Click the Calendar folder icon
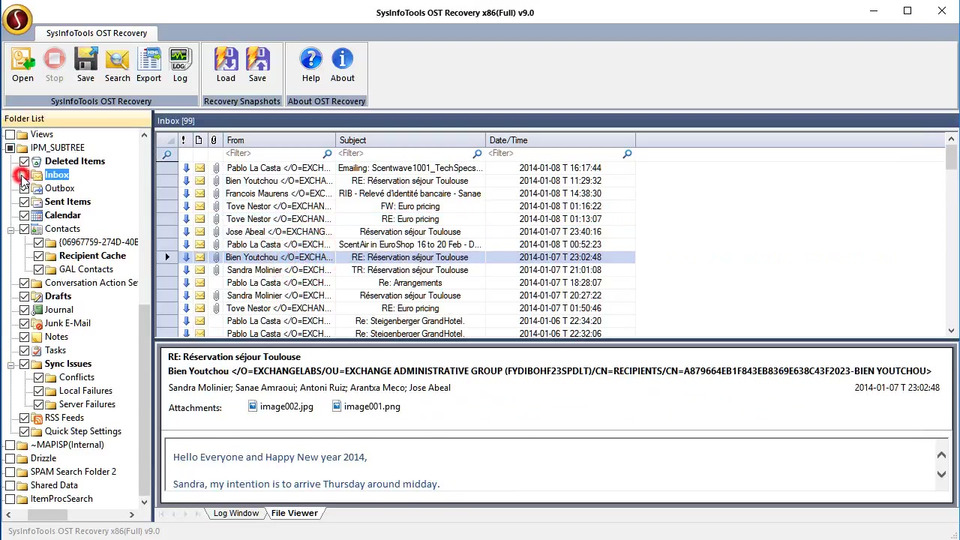Screen dimensions: 960x540 [37, 216]
